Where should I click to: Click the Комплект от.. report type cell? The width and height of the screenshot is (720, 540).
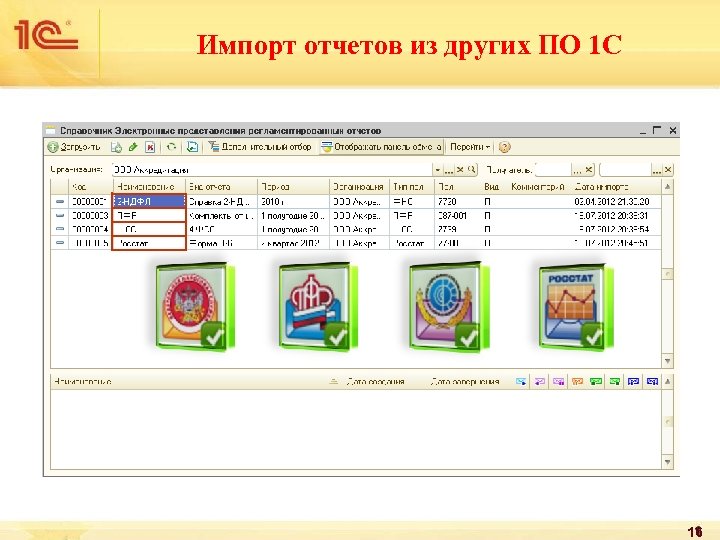222,215
